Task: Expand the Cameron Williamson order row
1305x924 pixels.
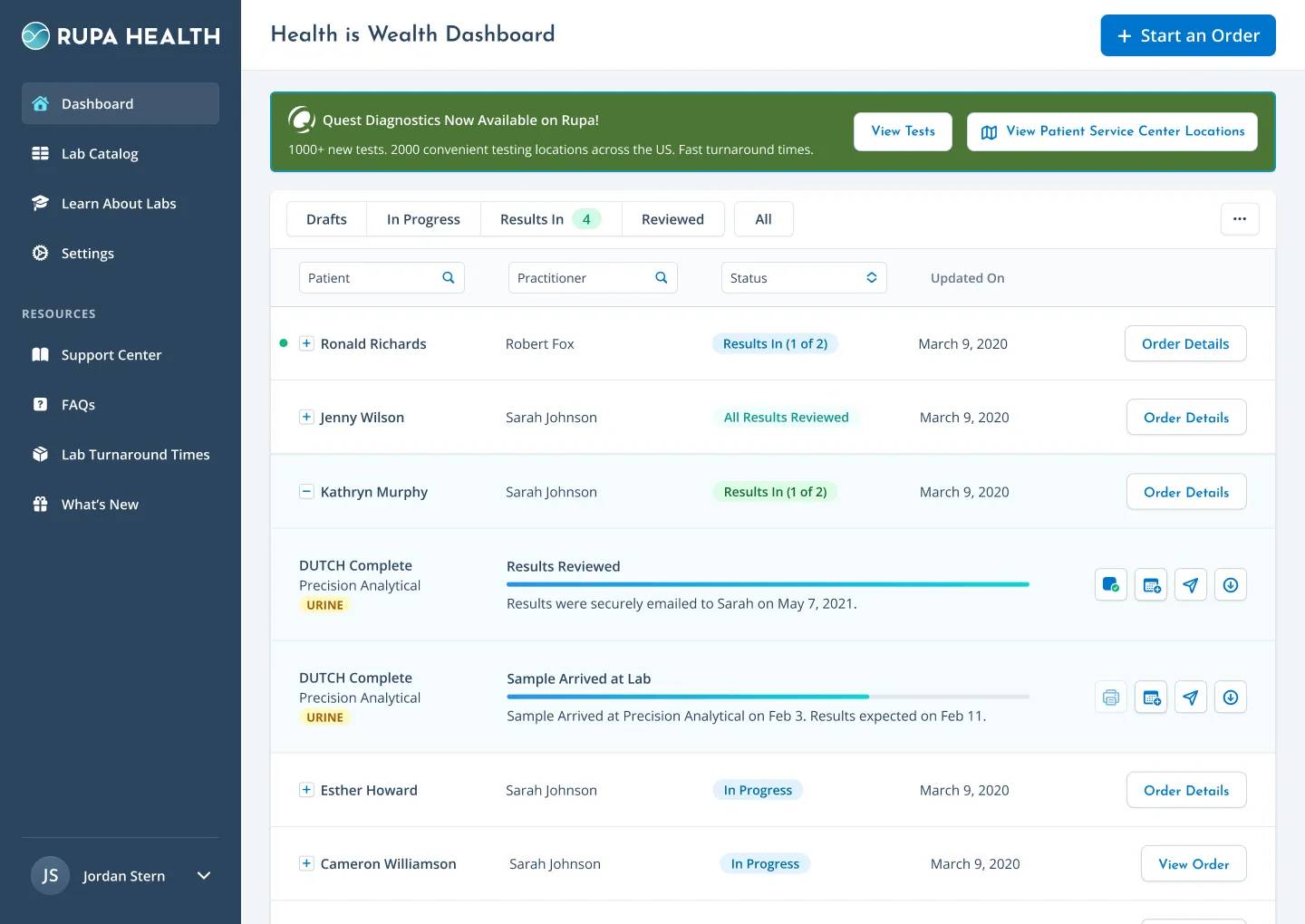Action: click(306, 863)
